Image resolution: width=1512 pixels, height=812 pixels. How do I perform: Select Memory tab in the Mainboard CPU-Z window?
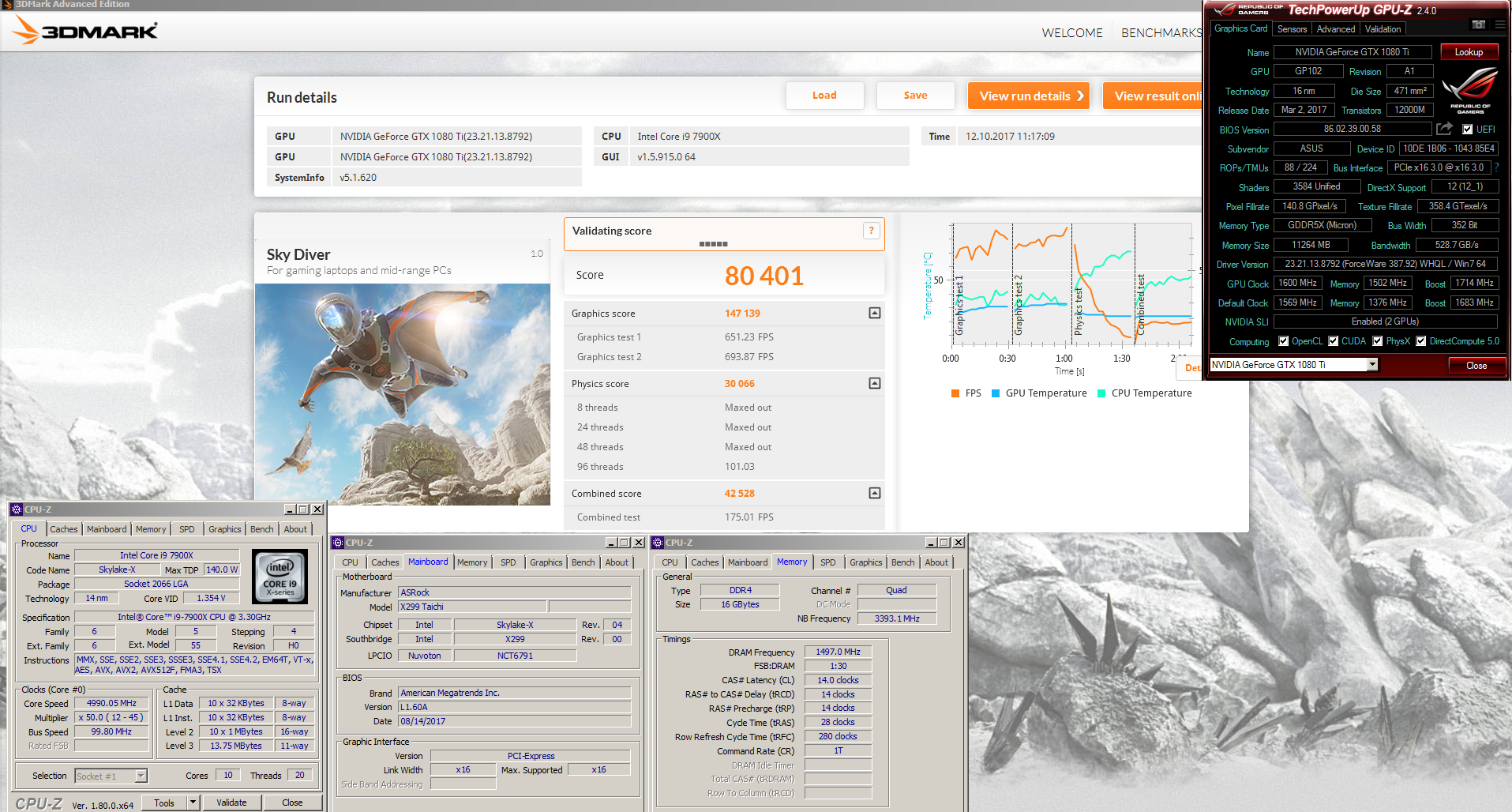(472, 562)
